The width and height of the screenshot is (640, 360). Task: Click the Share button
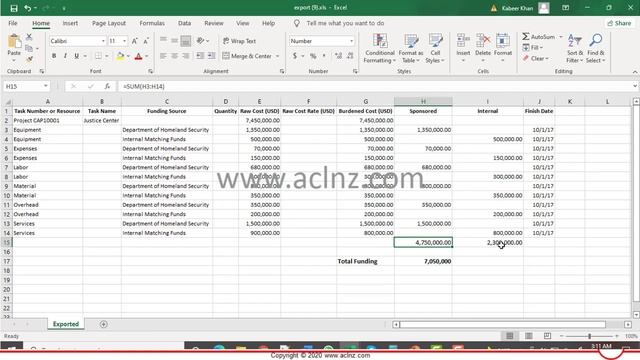tap(619, 23)
